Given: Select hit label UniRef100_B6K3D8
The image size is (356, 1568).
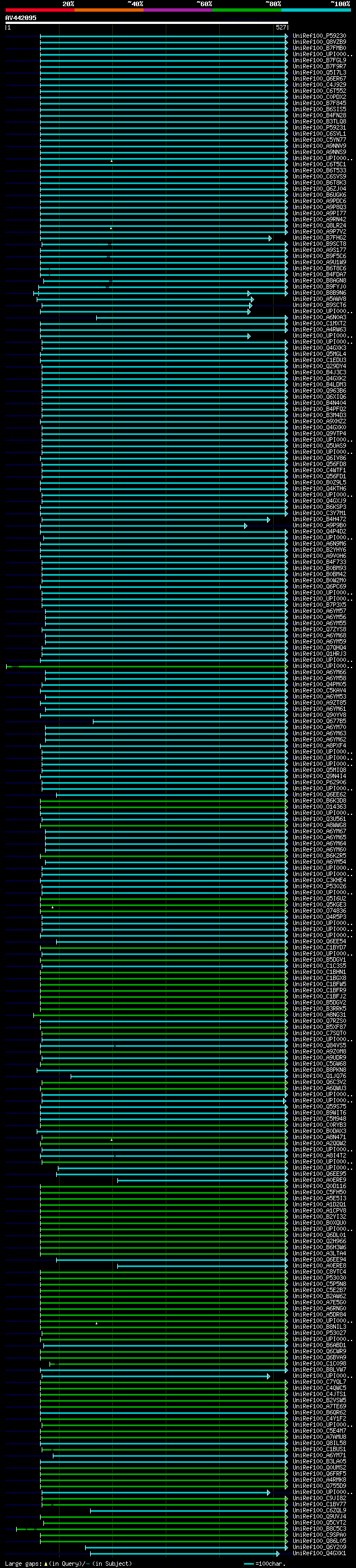Looking at the screenshot, I should coord(319,800).
